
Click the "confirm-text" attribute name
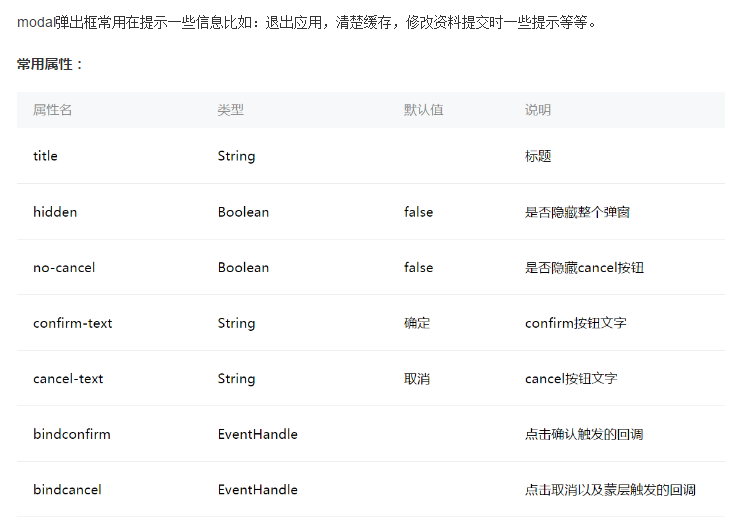pos(73,323)
